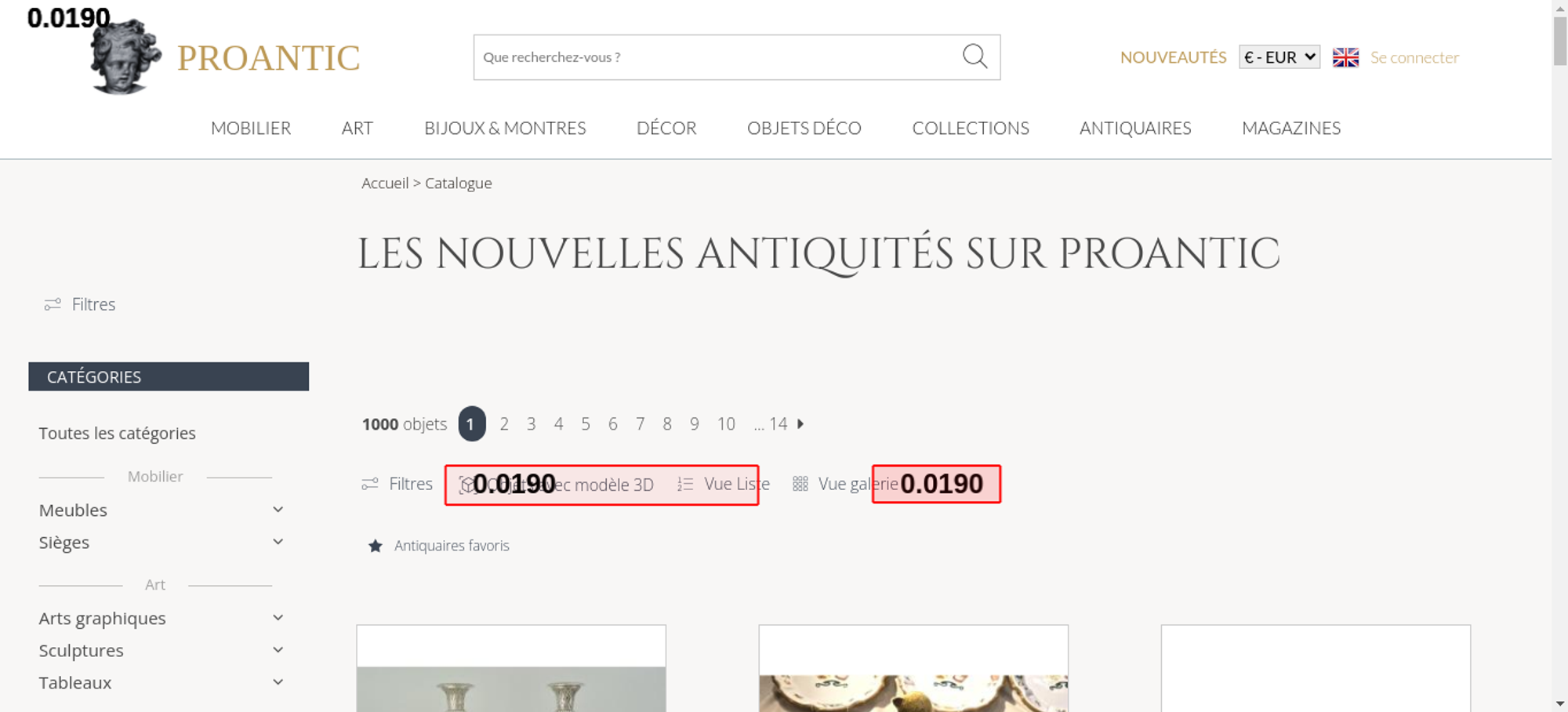Select the Vue Liste icon
The width and height of the screenshot is (1568, 712).
(x=685, y=485)
